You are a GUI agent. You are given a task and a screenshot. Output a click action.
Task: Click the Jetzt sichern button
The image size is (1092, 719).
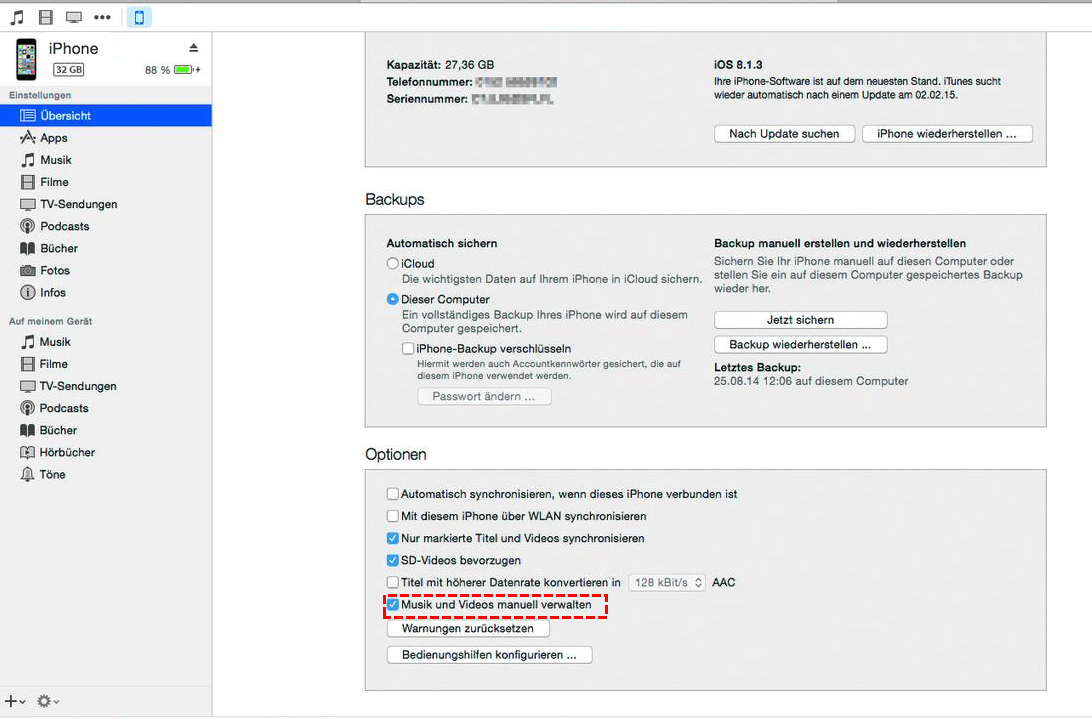[x=800, y=320]
